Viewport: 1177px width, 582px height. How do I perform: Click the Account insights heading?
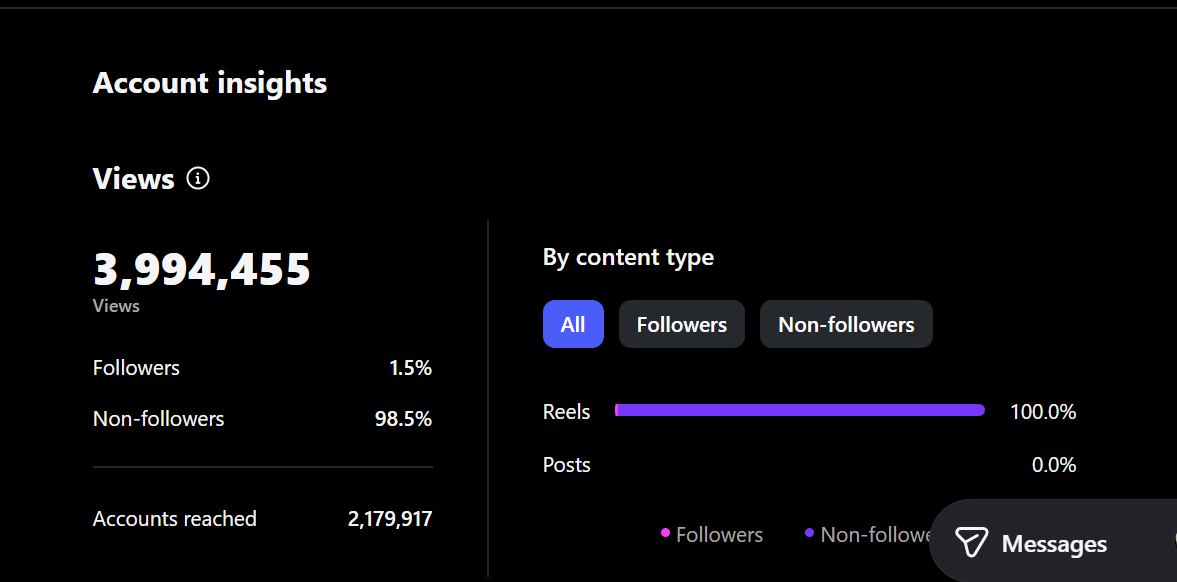pos(210,83)
